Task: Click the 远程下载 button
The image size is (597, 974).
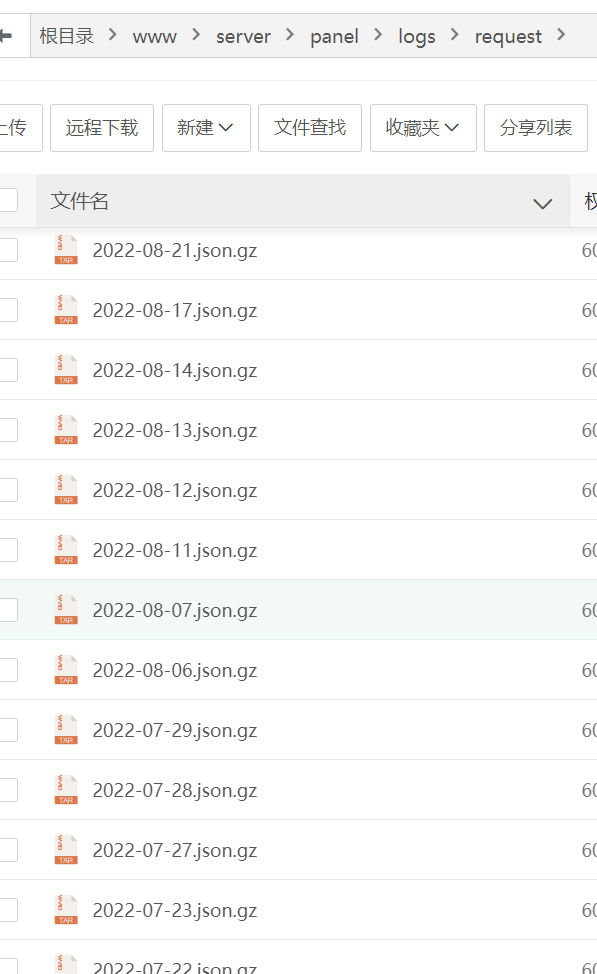Action: coord(102,128)
